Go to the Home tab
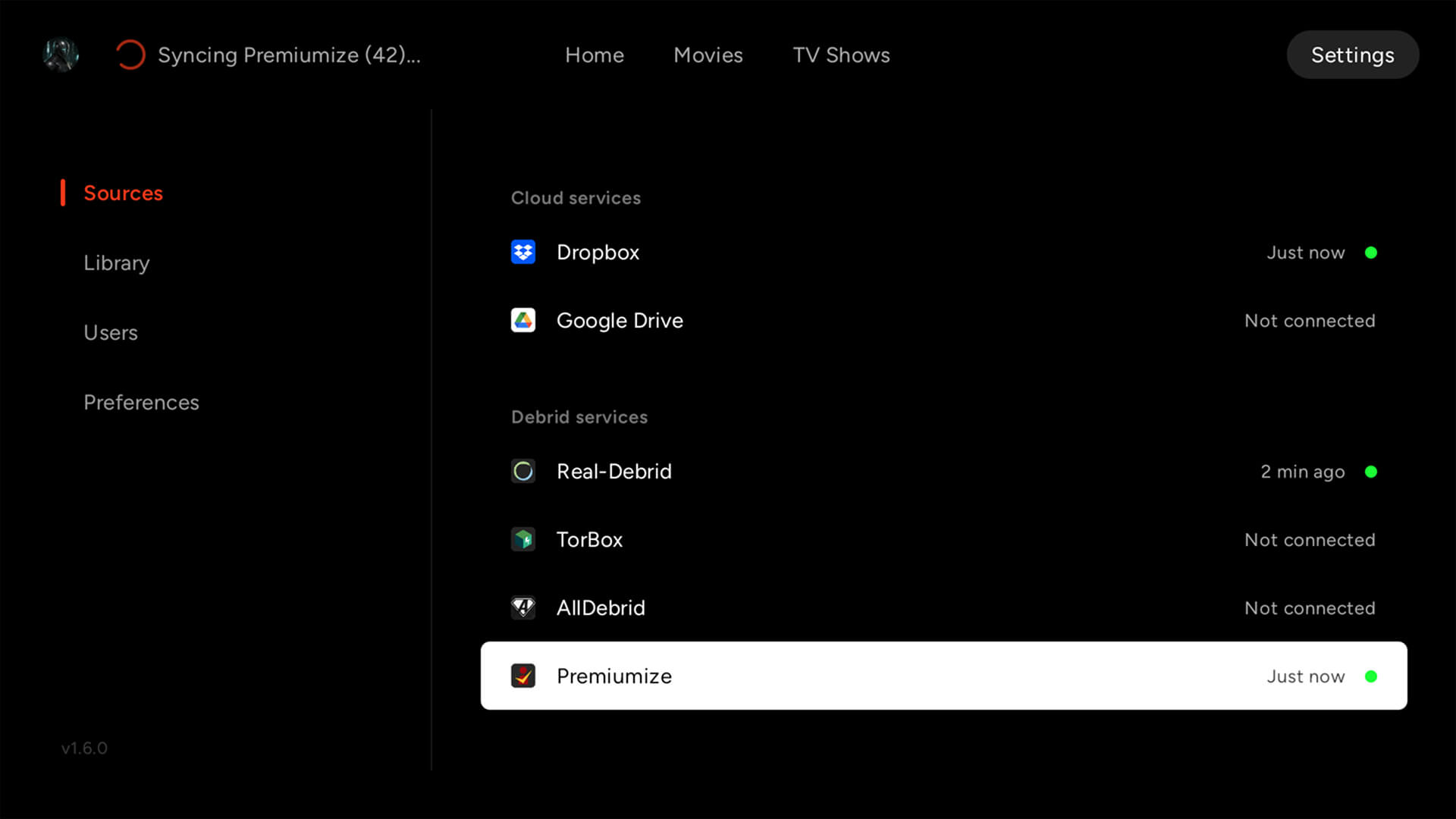The height and width of the screenshot is (819, 1456). pos(595,55)
